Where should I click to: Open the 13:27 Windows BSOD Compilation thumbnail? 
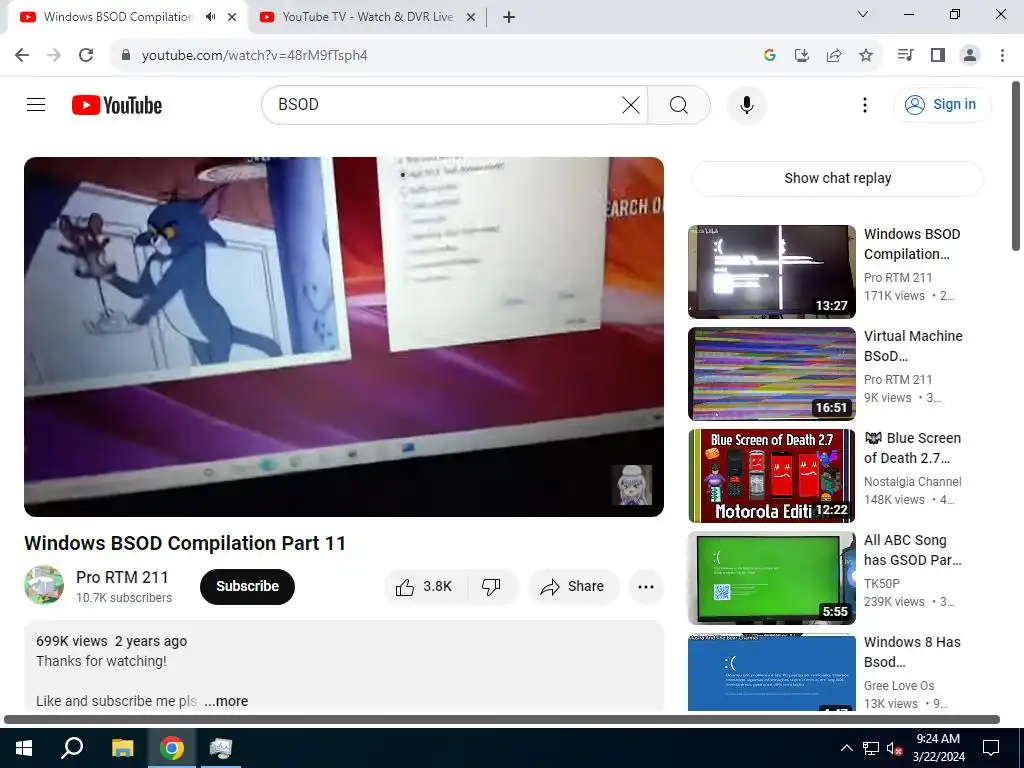point(771,271)
